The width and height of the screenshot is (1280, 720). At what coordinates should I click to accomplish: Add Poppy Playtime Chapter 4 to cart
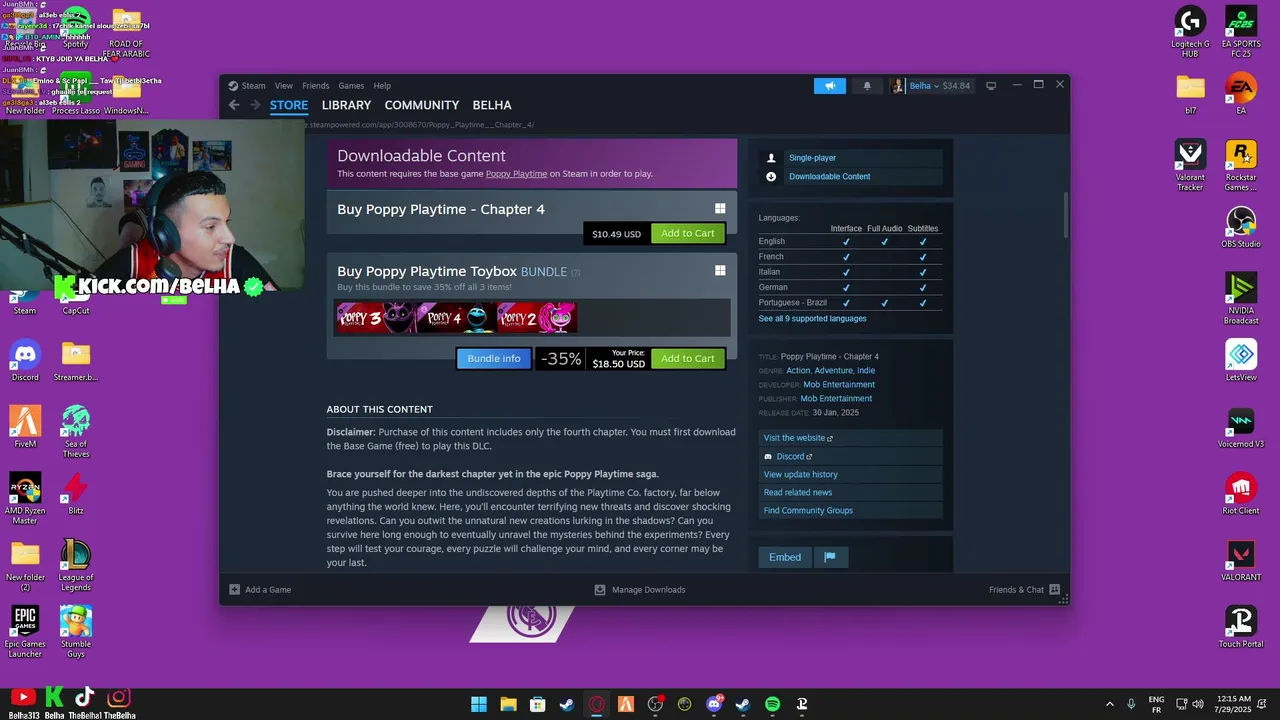click(x=688, y=233)
